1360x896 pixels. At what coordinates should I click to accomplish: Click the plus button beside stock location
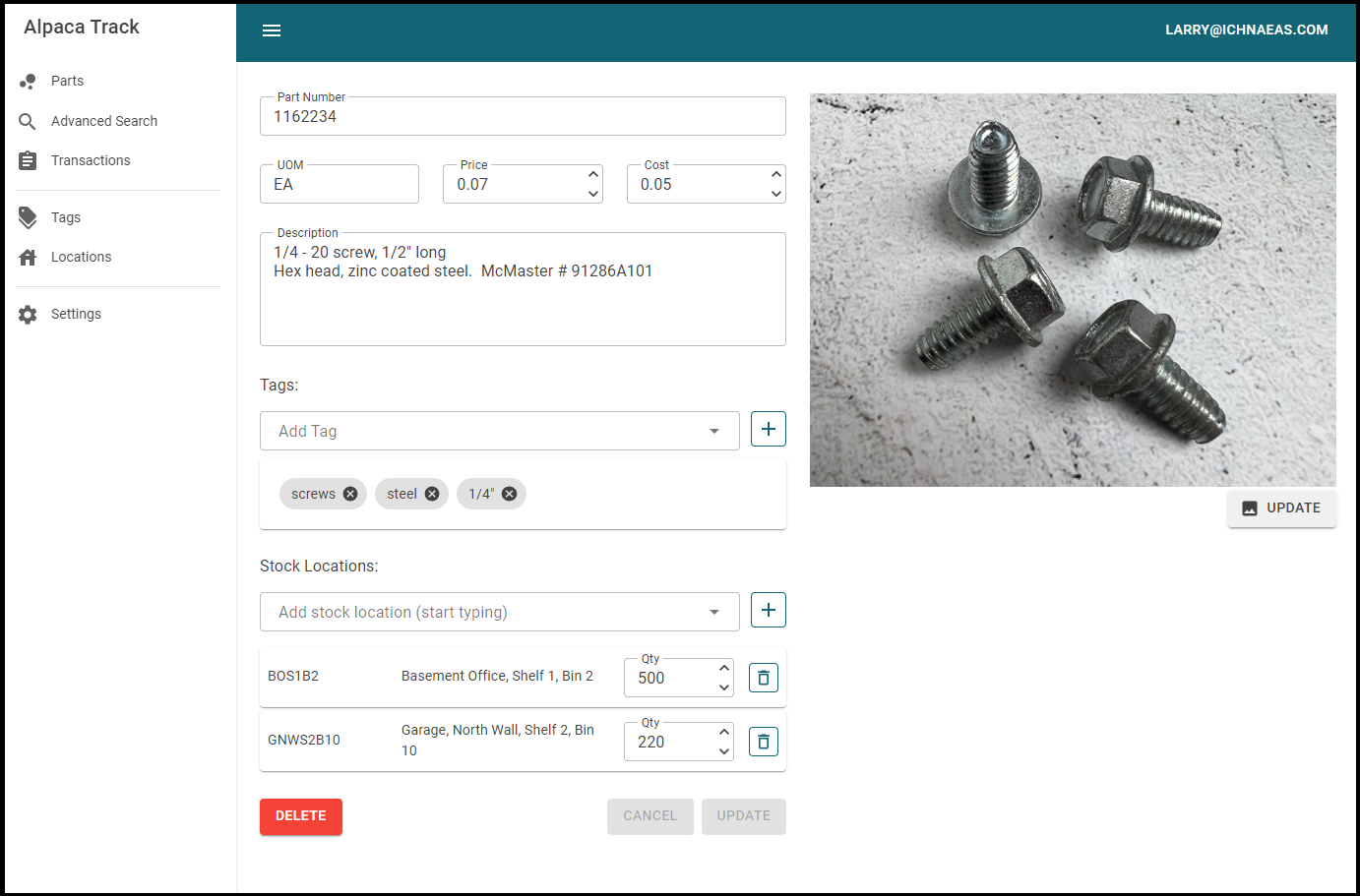(x=768, y=610)
